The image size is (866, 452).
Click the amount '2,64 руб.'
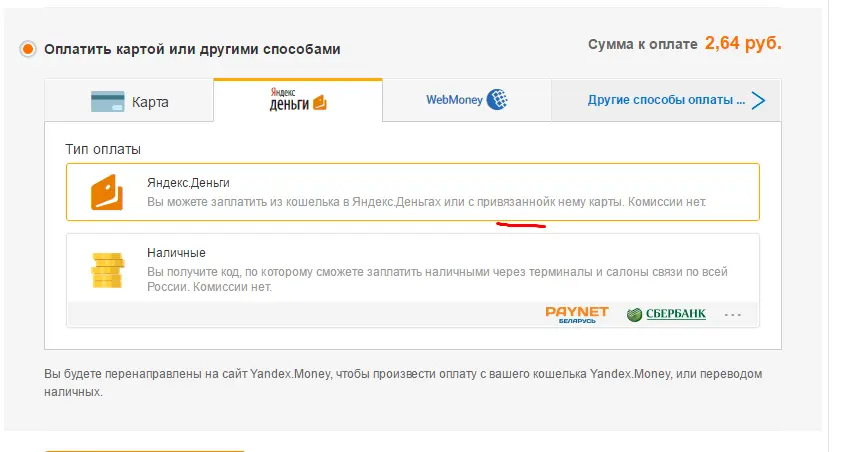tap(743, 43)
